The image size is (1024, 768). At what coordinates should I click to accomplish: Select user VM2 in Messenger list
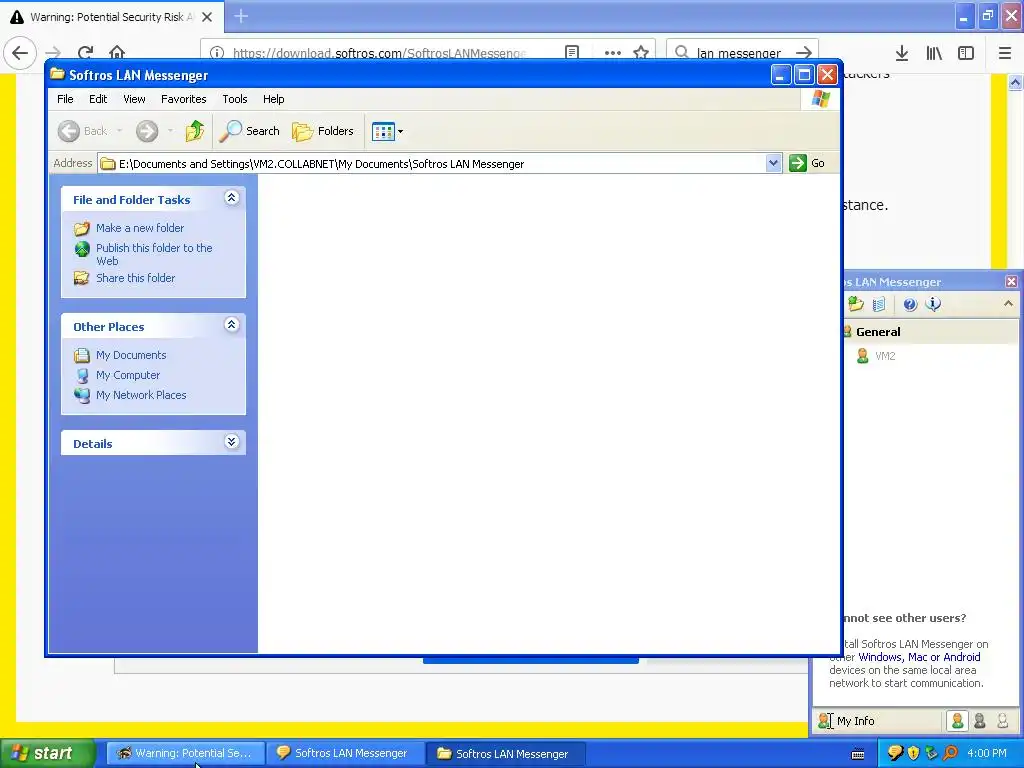pyautogui.click(x=885, y=356)
